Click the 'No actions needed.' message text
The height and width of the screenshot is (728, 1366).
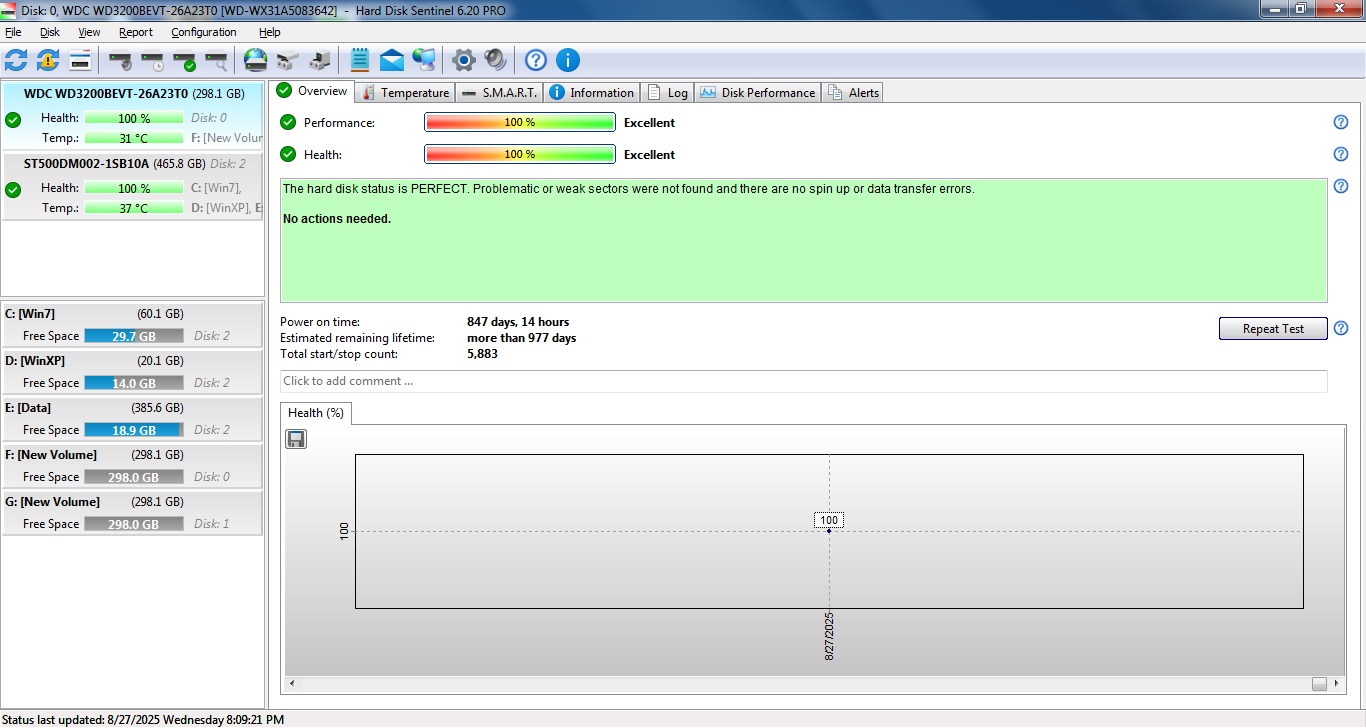click(337, 219)
